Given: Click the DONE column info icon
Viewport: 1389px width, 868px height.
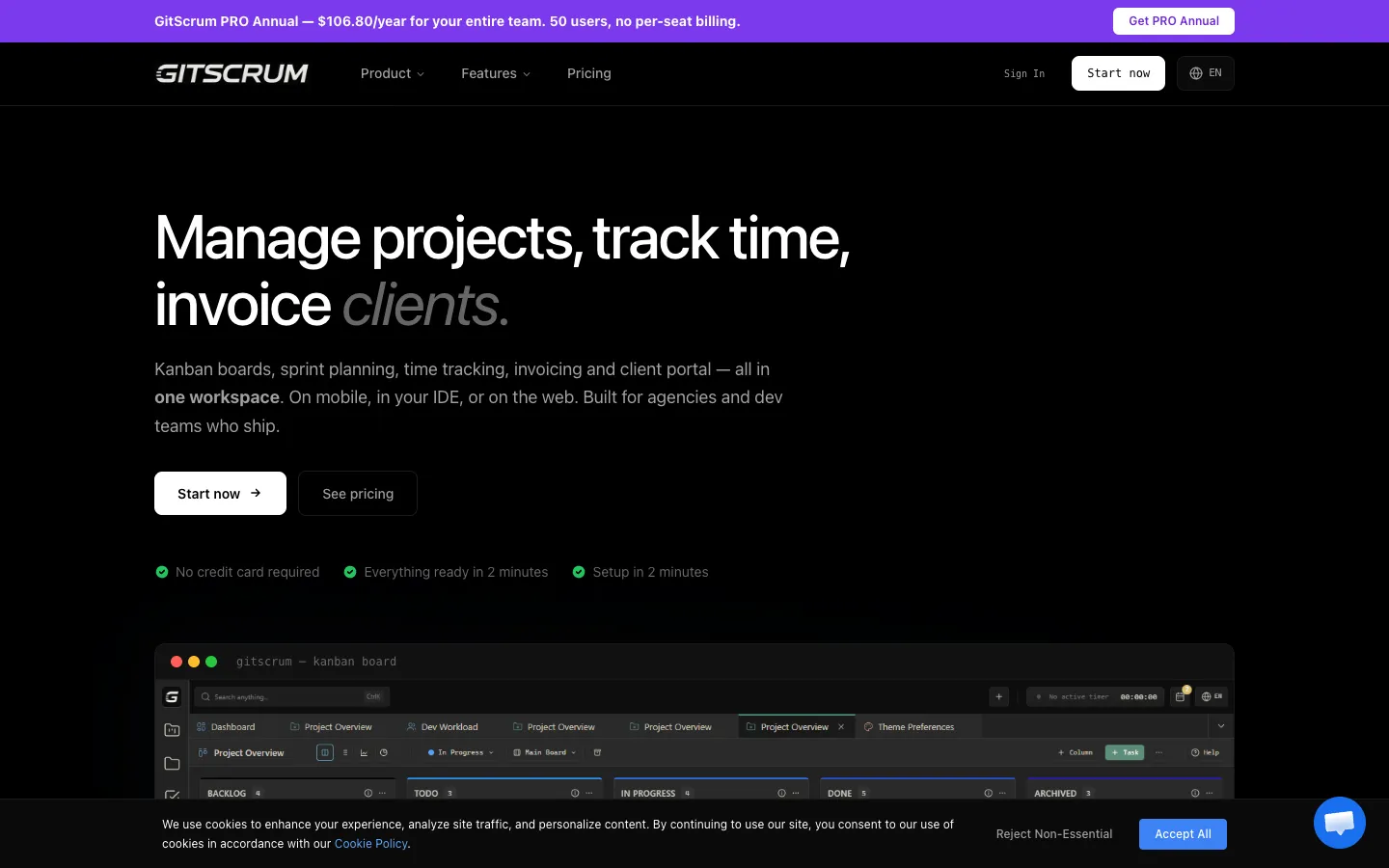Looking at the screenshot, I should [x=988, y=793].
